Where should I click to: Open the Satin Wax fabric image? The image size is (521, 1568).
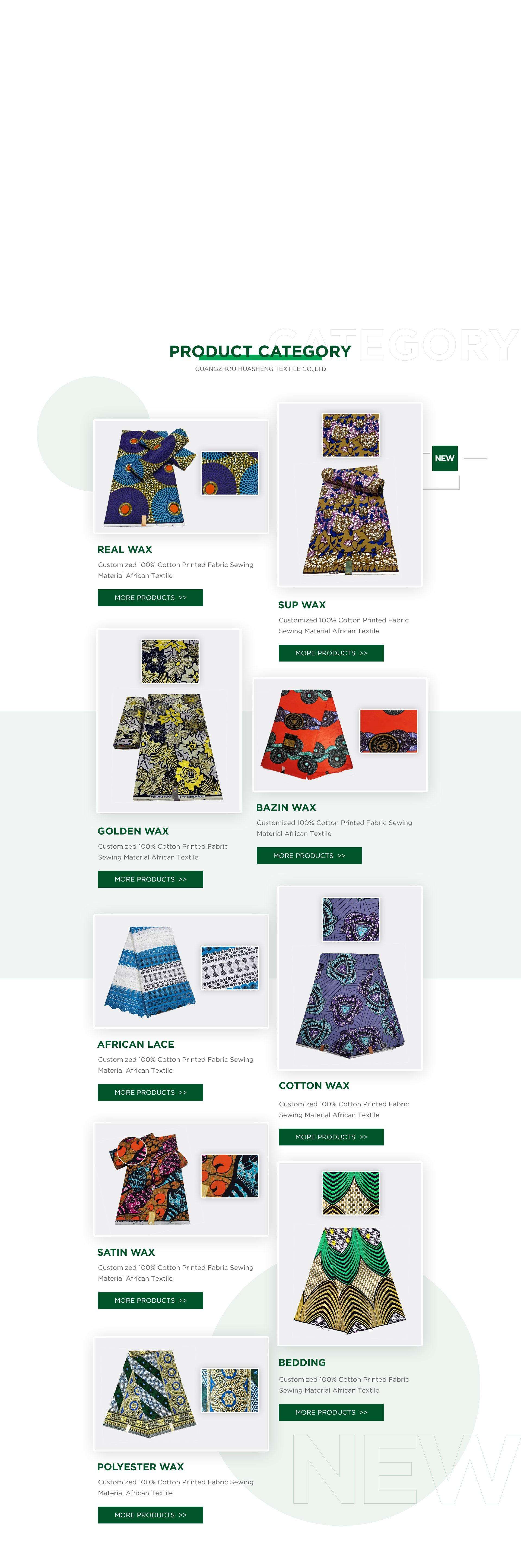click(x=181, y=1179)
